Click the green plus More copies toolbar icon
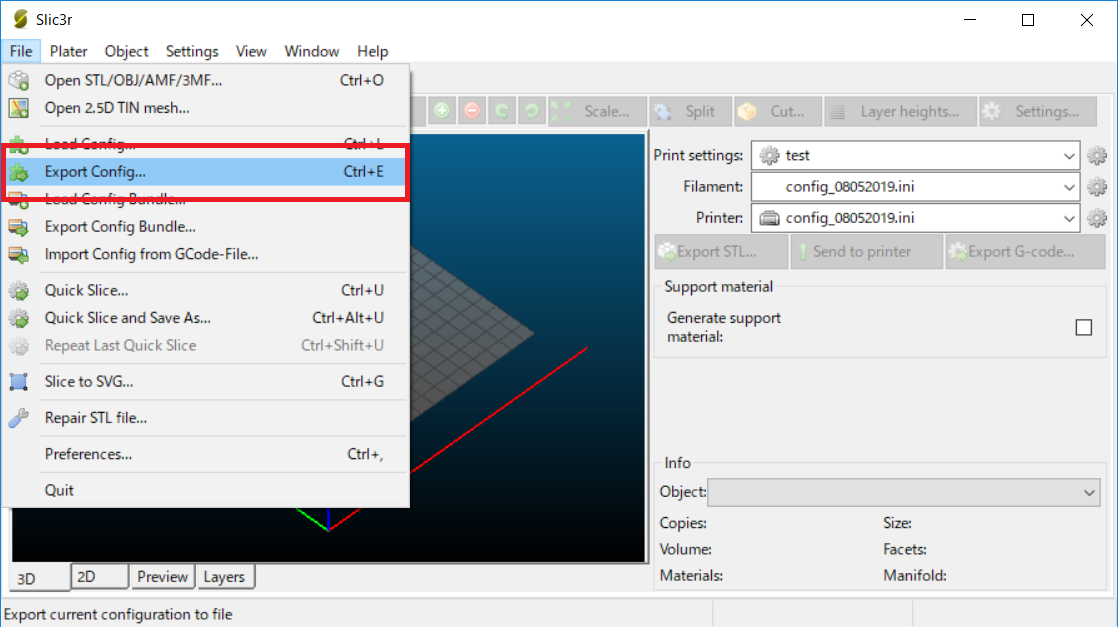 coord(442,111)
